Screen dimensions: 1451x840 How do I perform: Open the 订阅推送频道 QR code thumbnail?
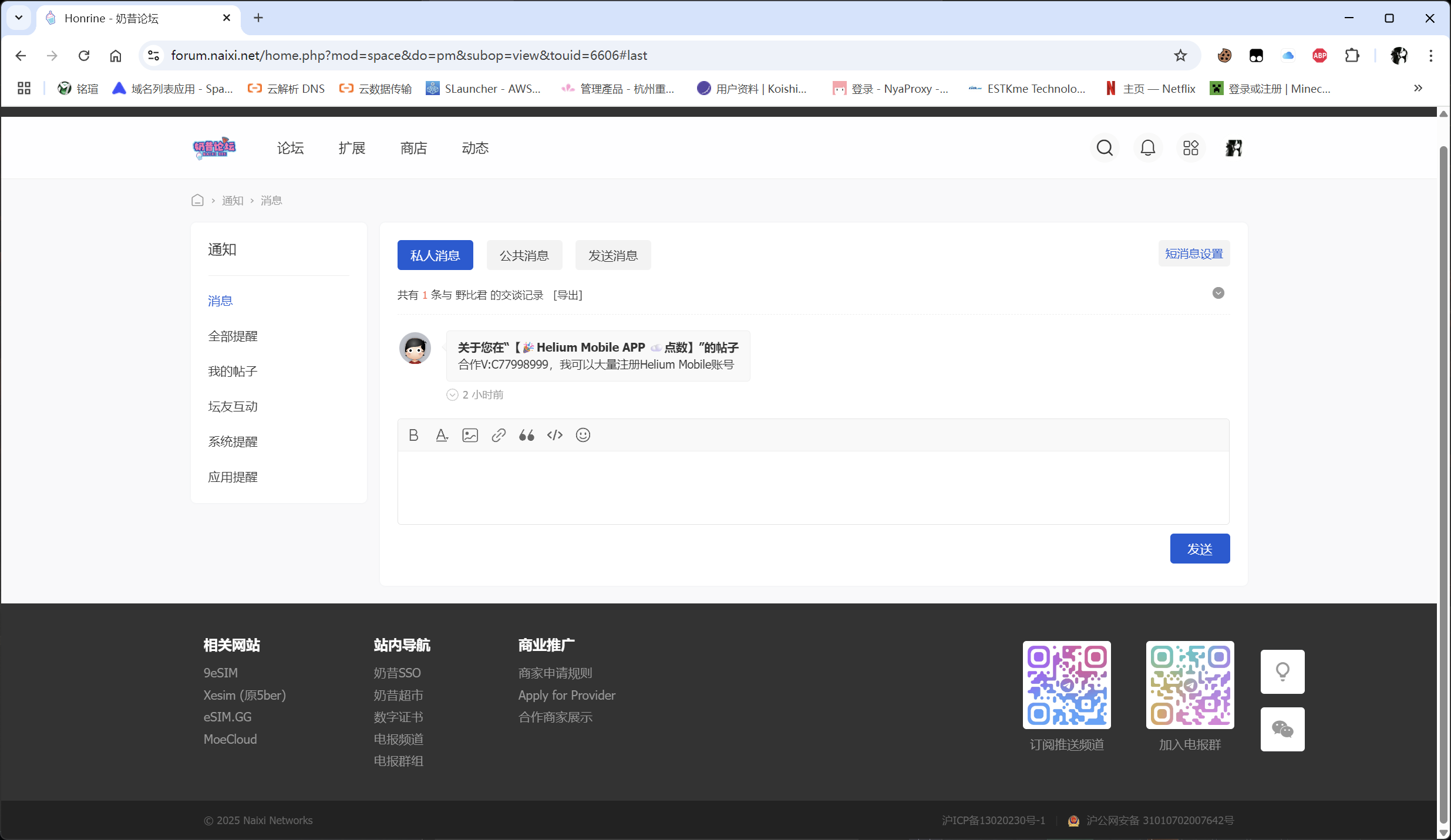click(x=1066, y=684)
